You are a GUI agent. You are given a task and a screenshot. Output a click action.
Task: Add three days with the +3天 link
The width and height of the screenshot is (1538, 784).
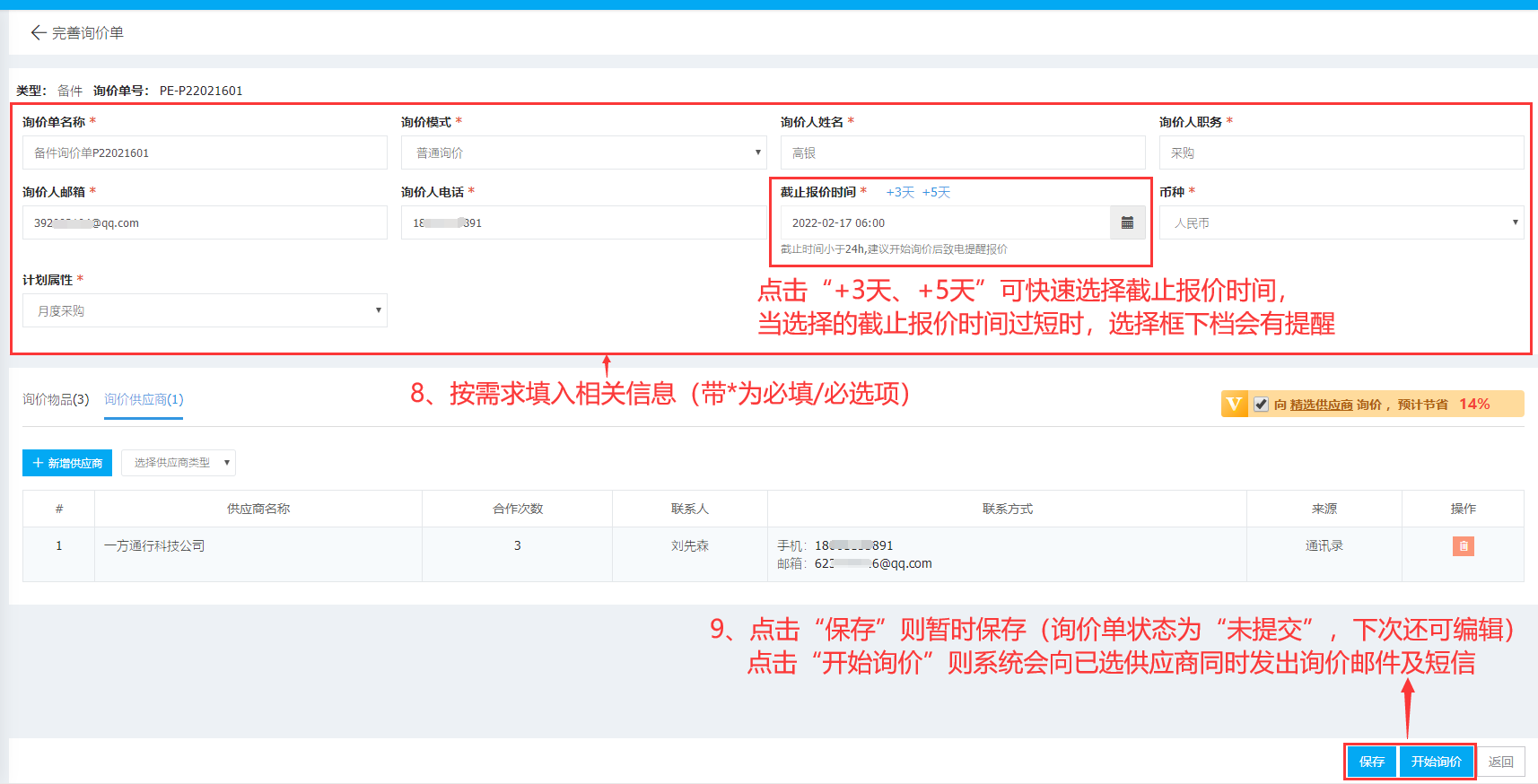(x=900, y=192)
